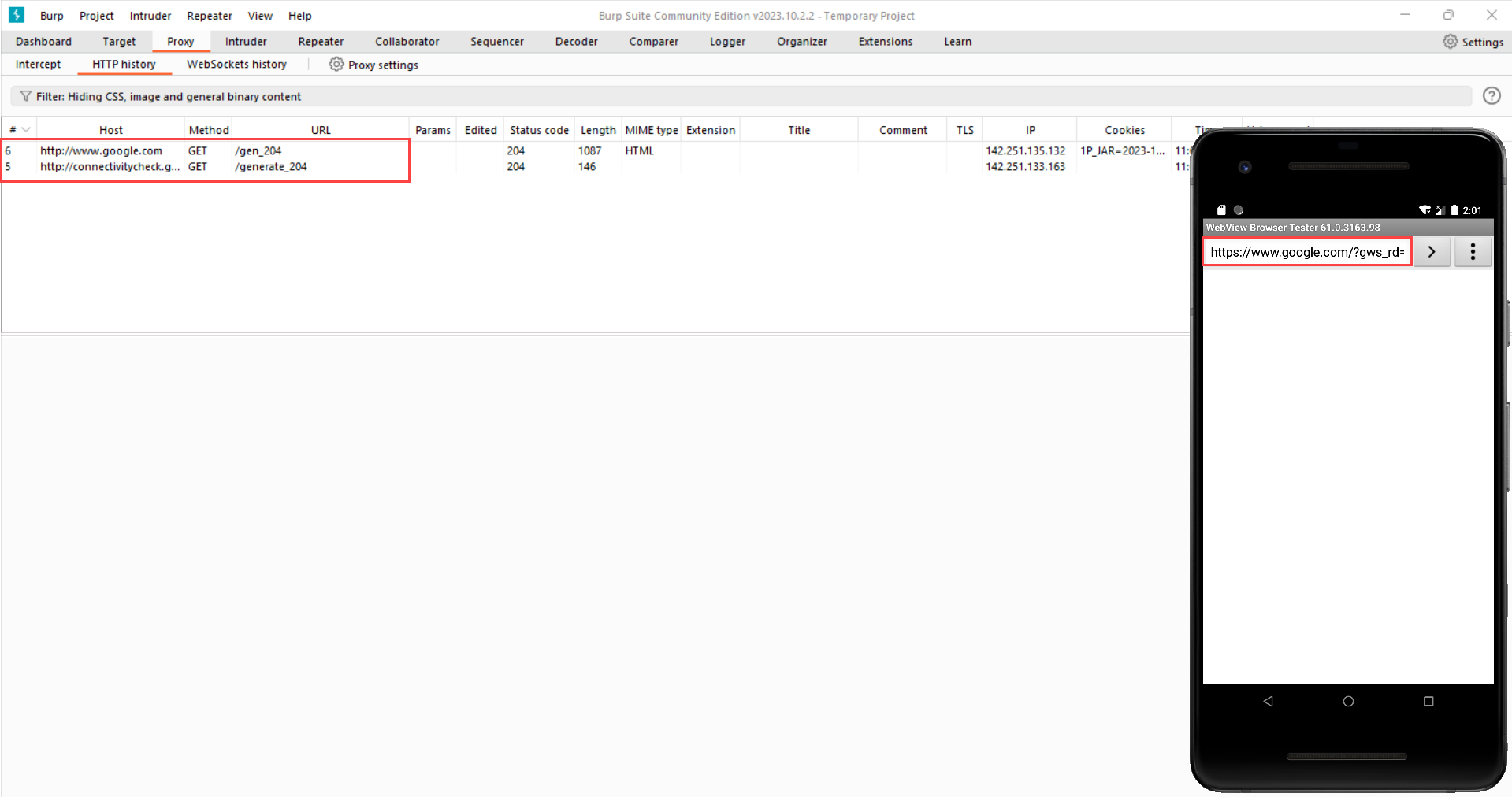Switch to the Intercept sub-tab
1512x797 pixels.
38,65
